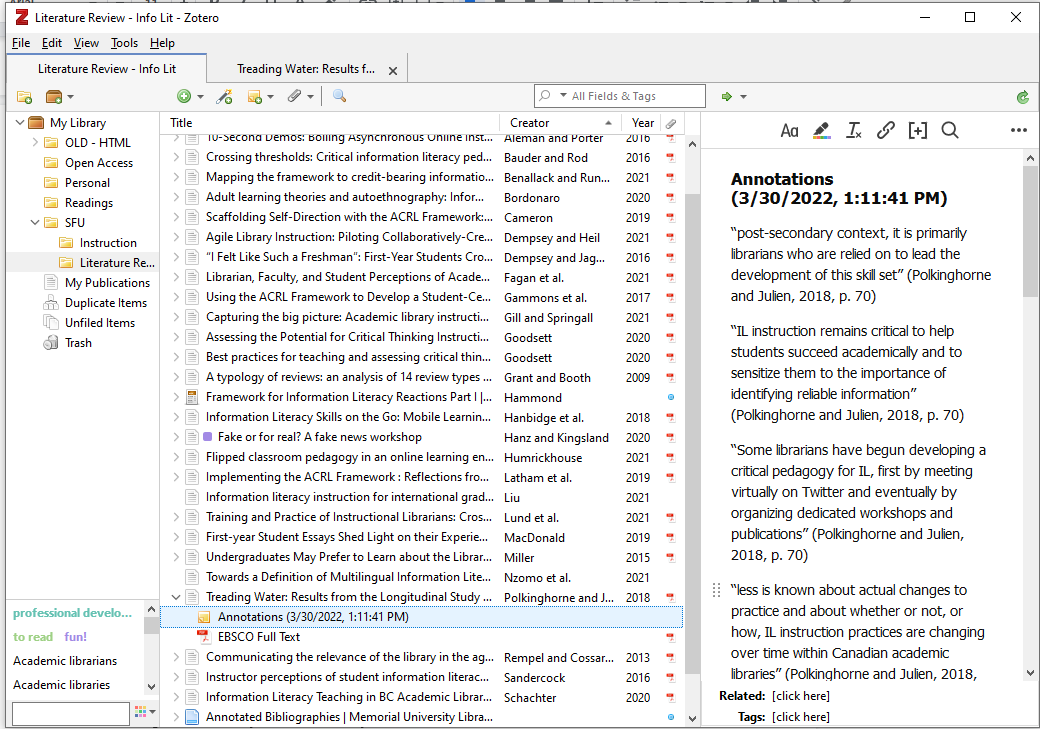
Task: Close the Treading Water tab
Action: [x=393, y=70]
